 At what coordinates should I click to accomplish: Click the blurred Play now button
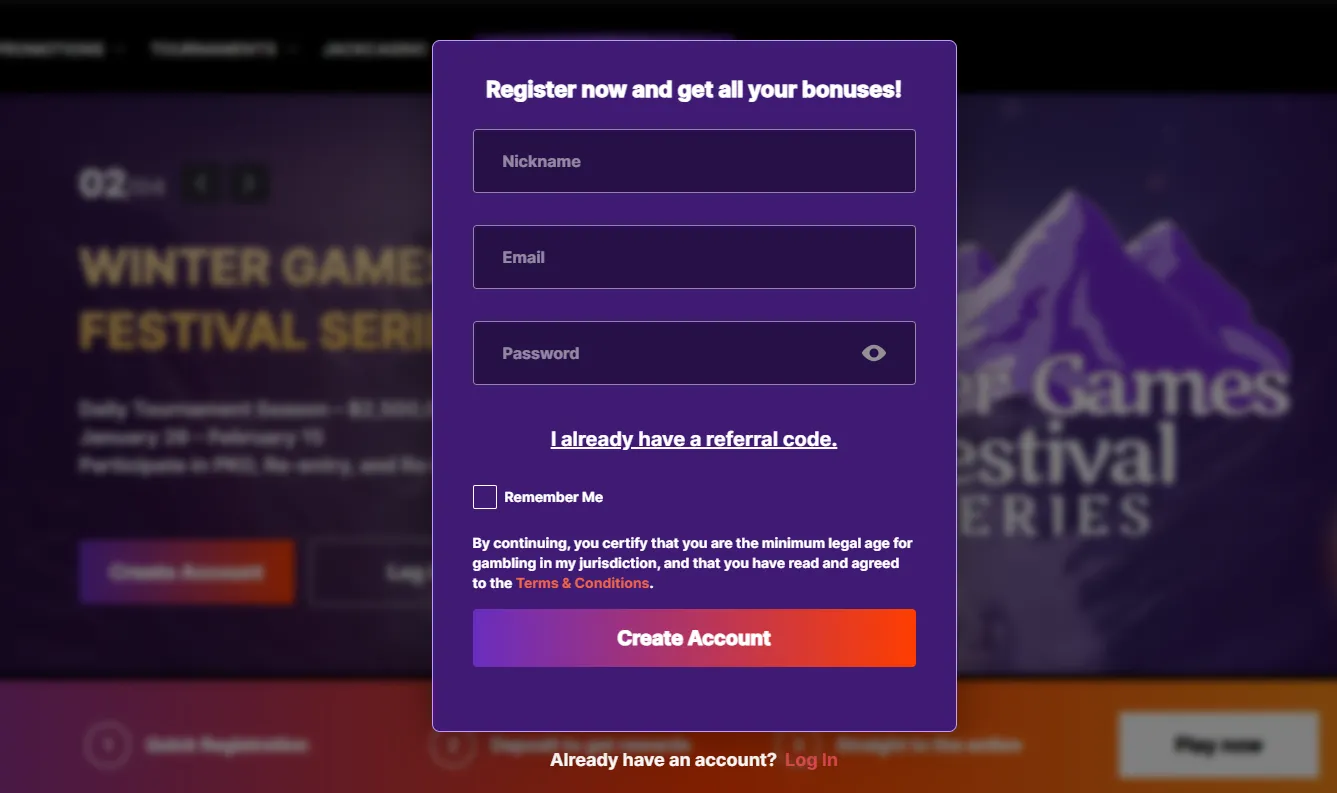[1219, 745]
